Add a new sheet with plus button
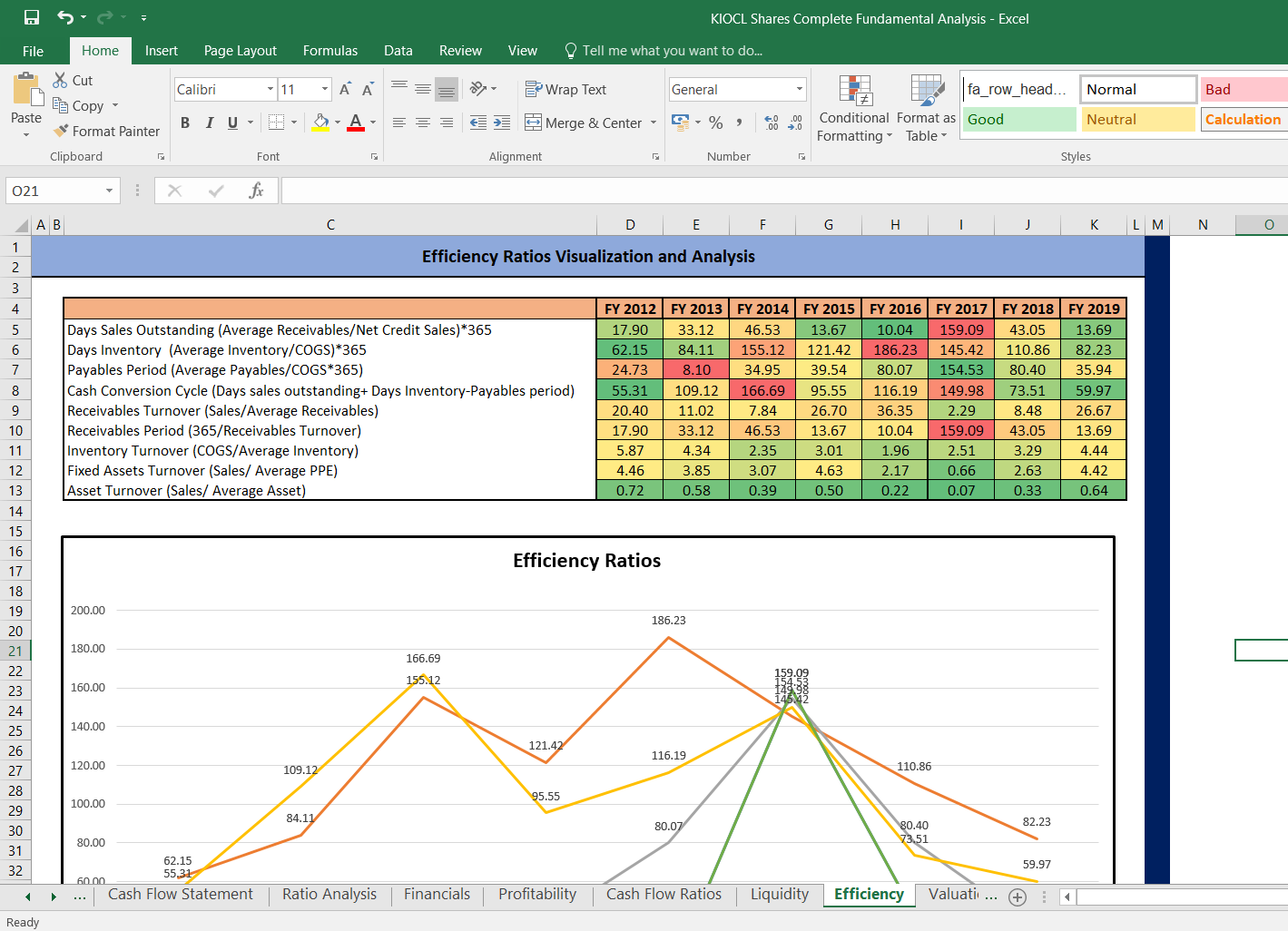This screenshot has height=931, width=1288. click(1018, 897)
